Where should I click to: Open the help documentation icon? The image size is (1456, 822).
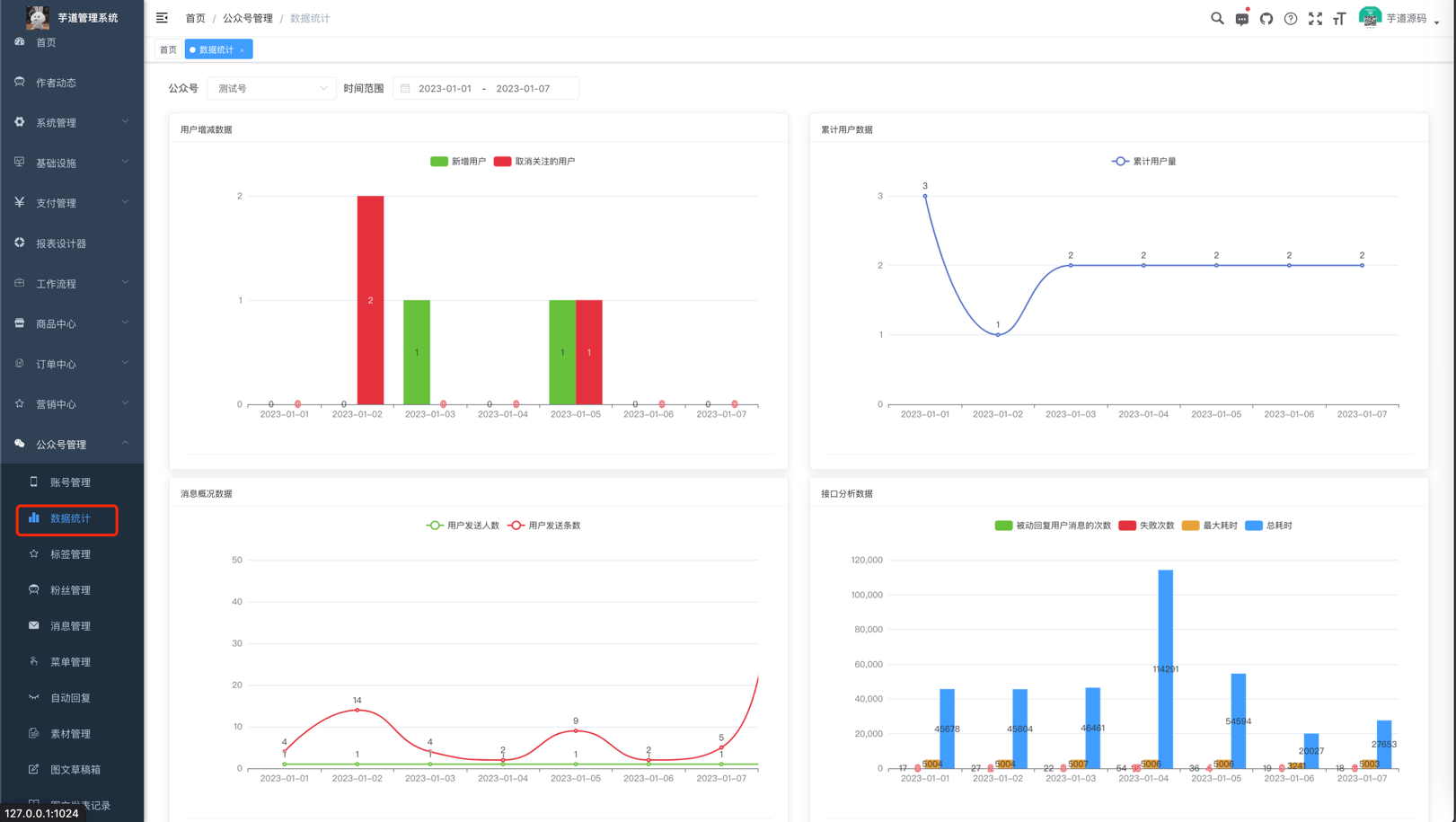point(1291,19)
